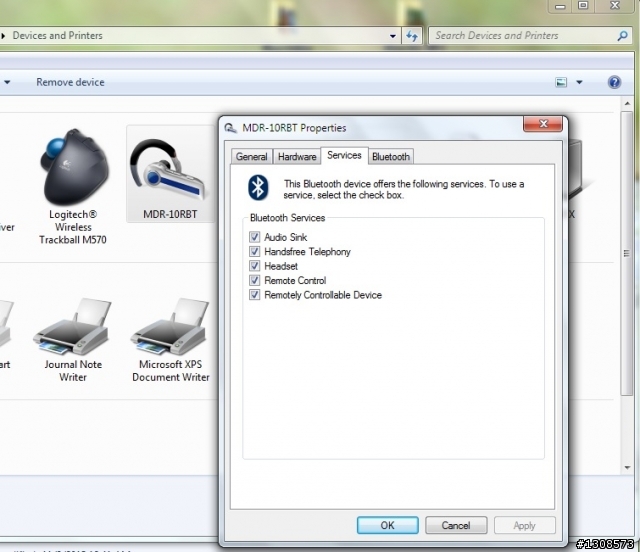The width and height of the screenshot is (640, 552).
Task: Uncheck Remotely Controllable Device service
Action: pos(254,295)
